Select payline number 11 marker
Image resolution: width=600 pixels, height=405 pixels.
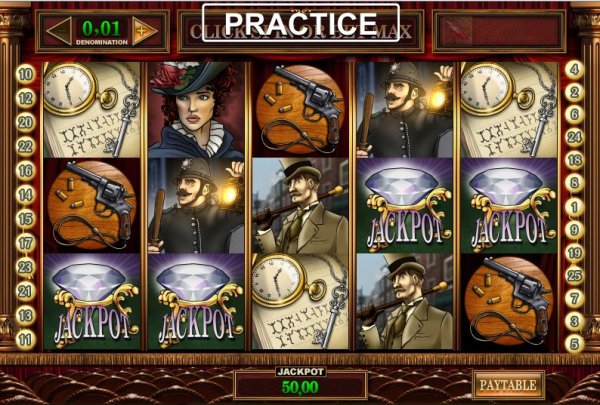pyautogui.click(x=26, y=340)
